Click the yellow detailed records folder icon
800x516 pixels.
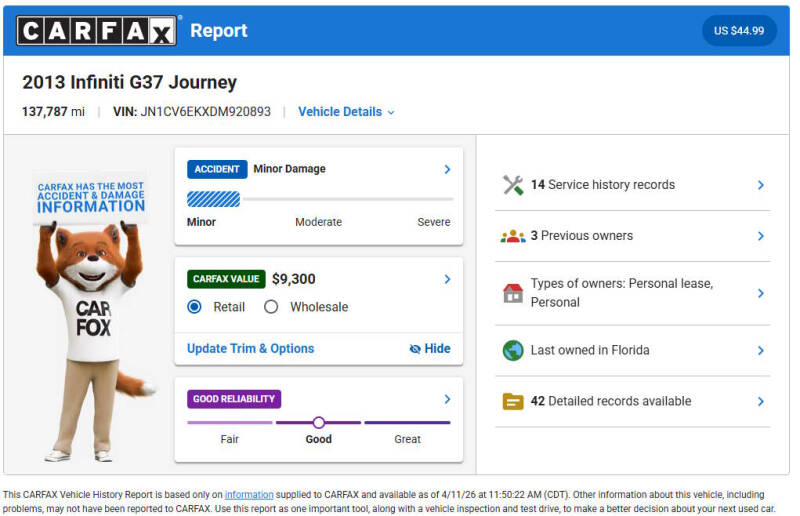[513, 401]
